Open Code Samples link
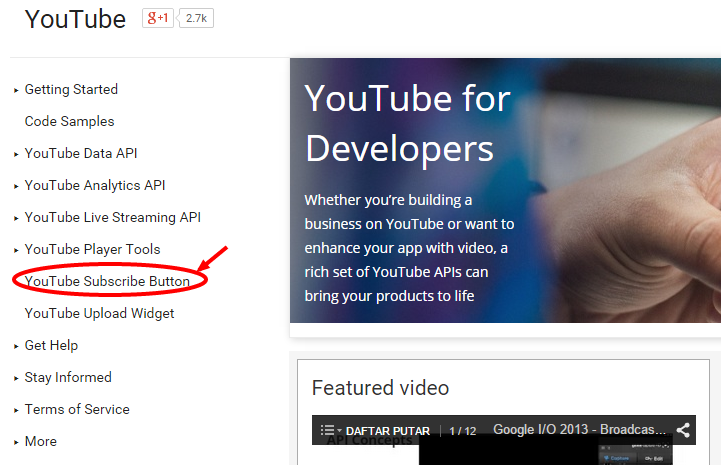 coord(69,121)
